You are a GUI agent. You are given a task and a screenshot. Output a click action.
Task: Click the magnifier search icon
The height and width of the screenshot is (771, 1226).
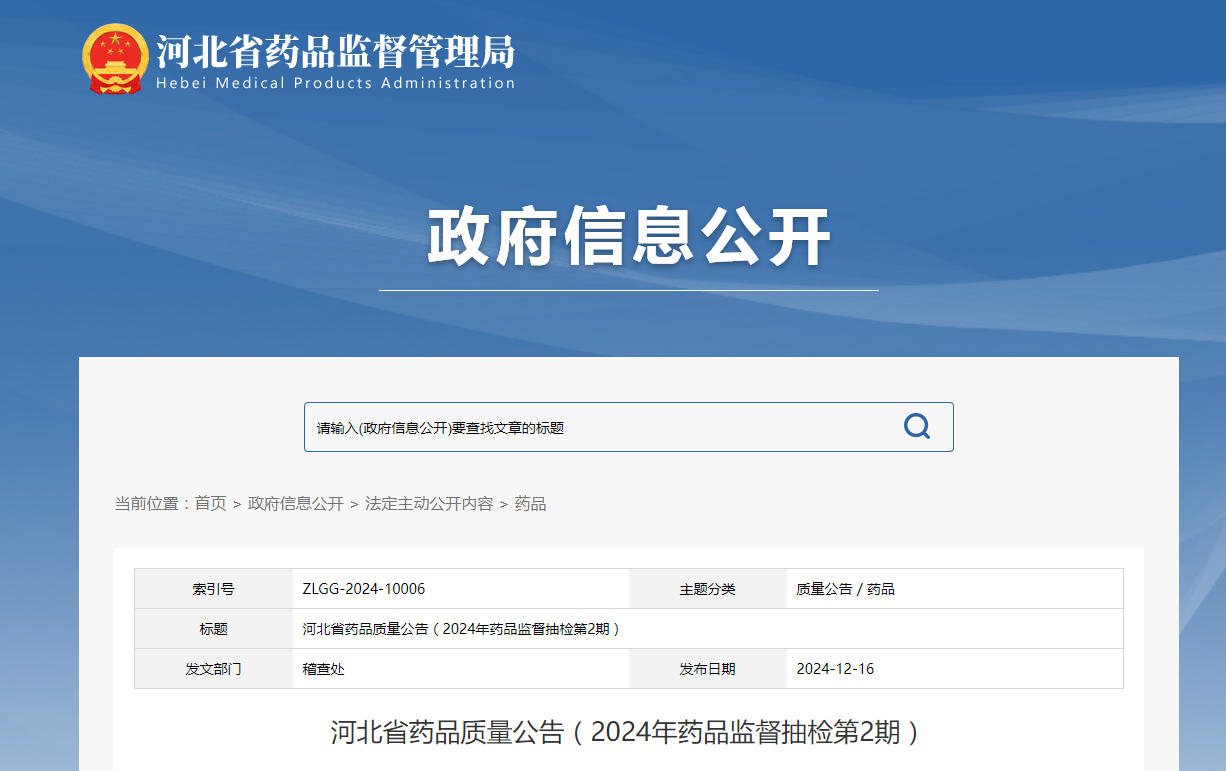pos(917,427)
